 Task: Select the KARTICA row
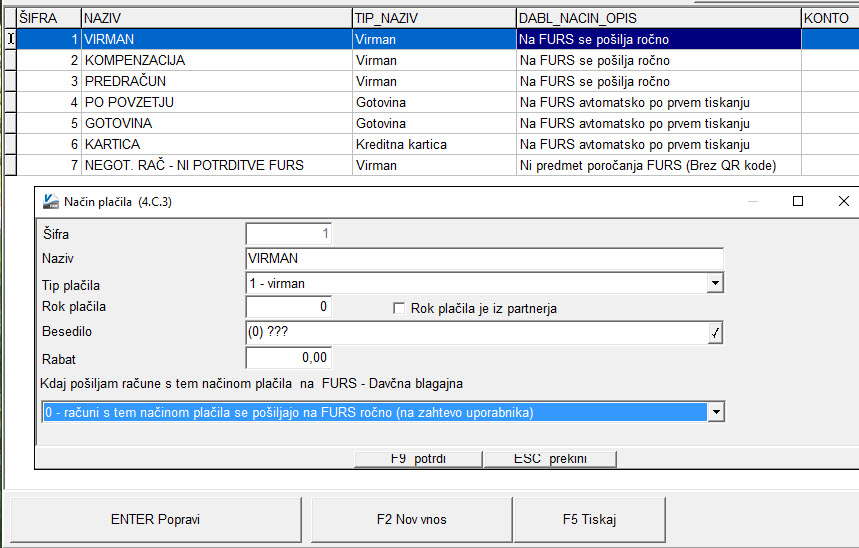point(438,144)
